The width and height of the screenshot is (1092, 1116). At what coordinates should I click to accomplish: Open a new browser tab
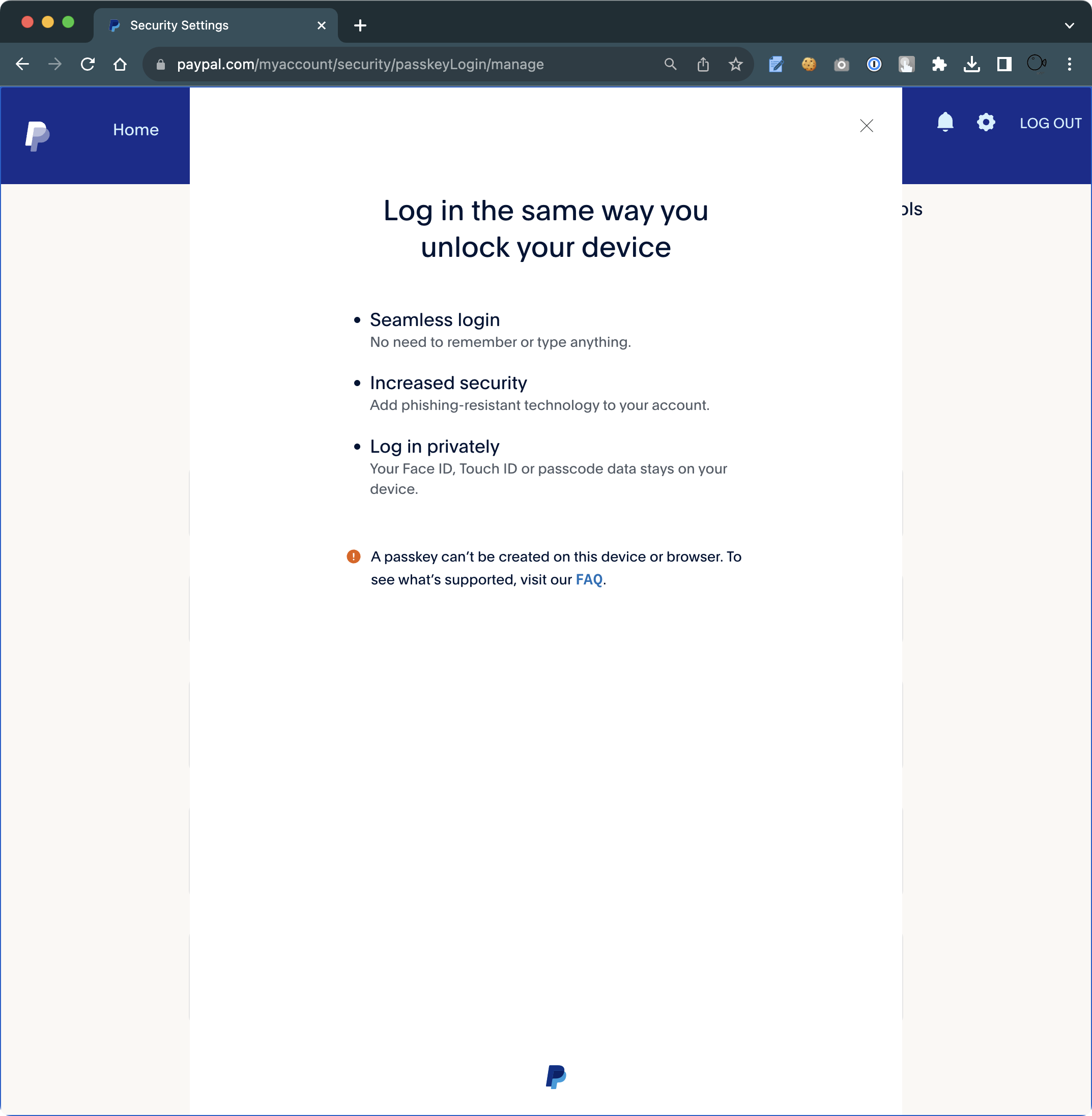coord(360,25)
